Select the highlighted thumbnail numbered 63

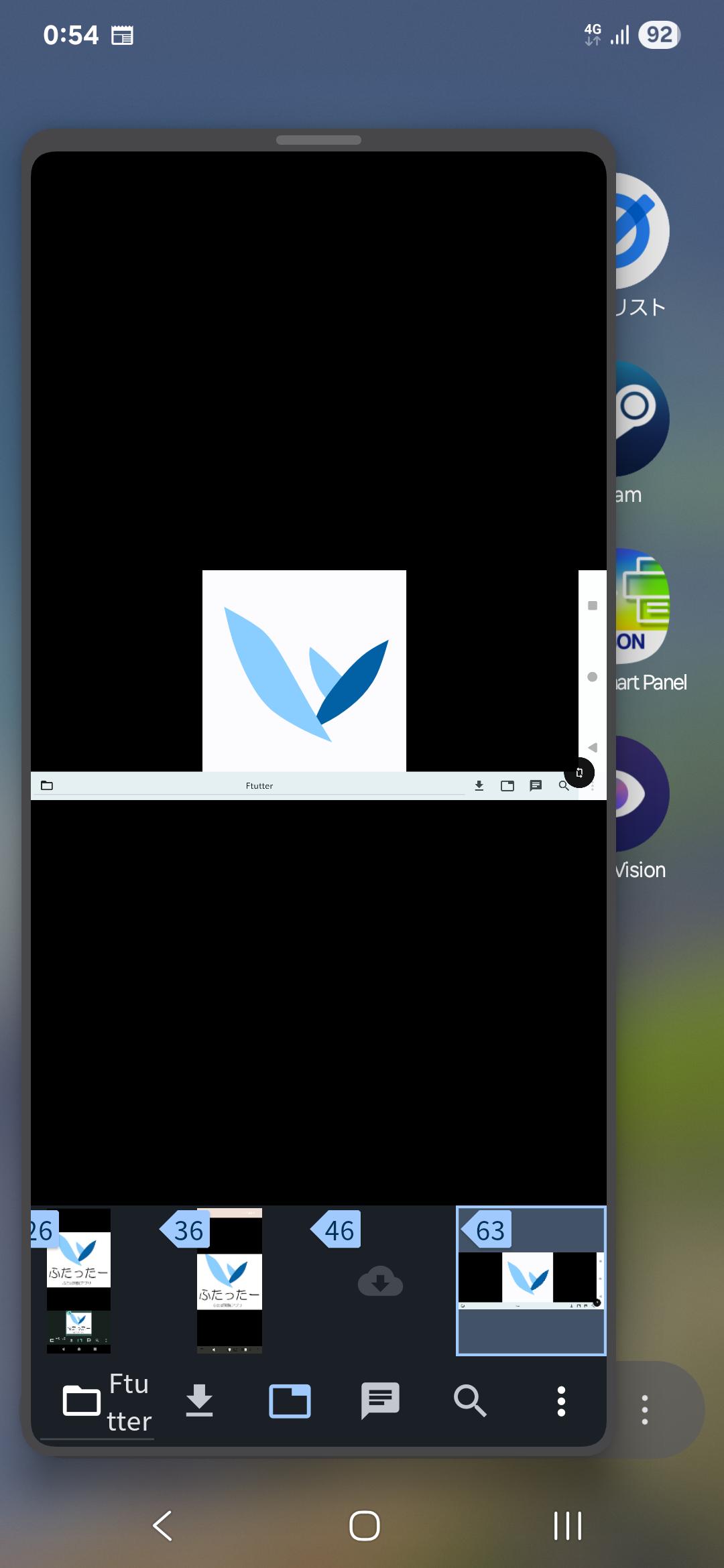pos(531,1281)
